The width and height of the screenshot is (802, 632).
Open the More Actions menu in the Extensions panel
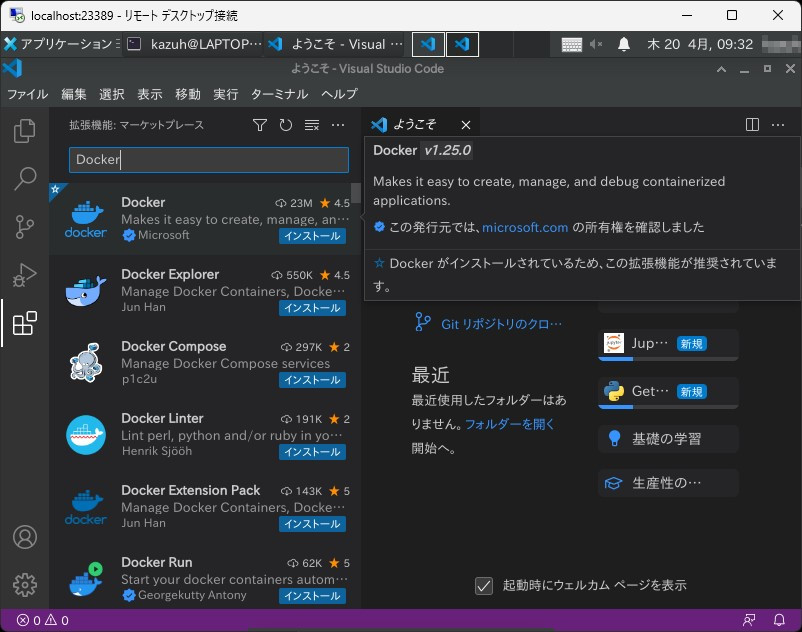337,125
